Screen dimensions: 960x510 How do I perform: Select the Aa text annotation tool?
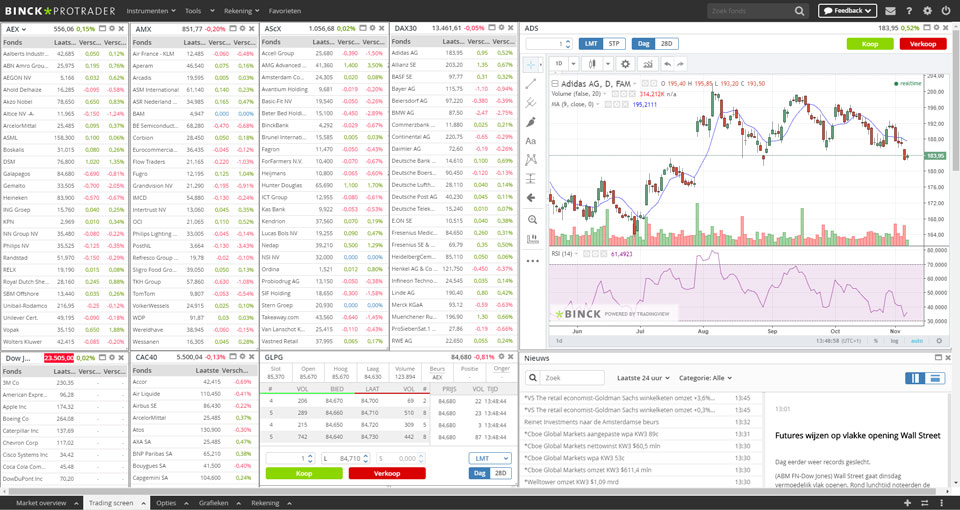coord(531,141)
